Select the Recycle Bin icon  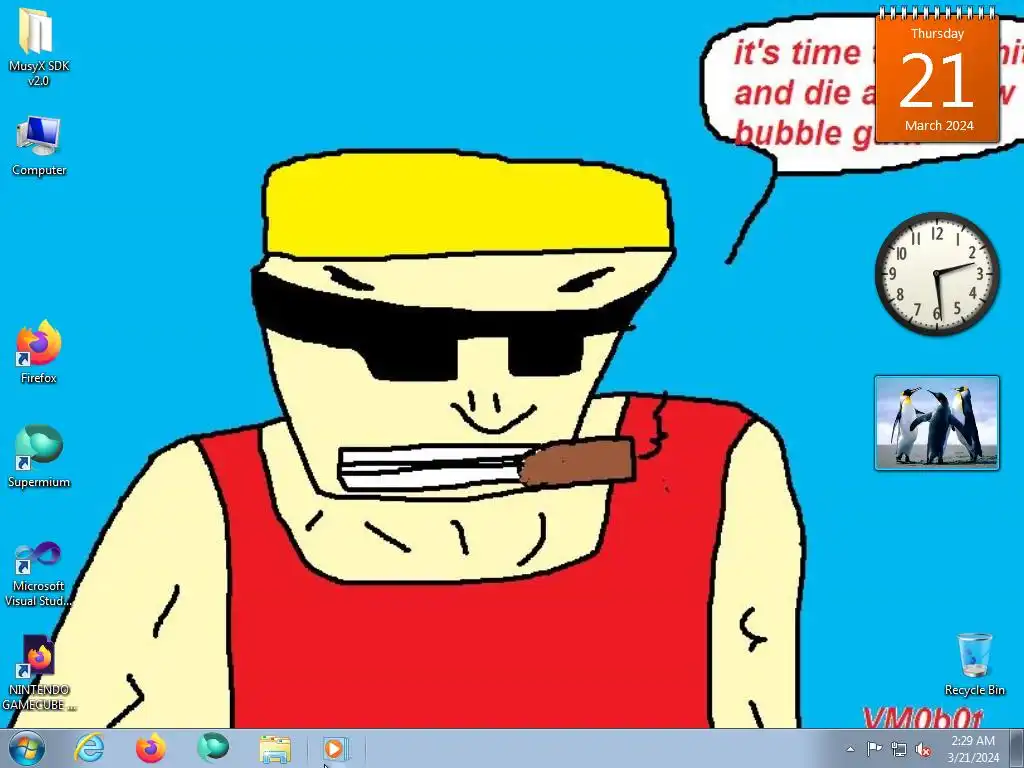coord(974,664)
